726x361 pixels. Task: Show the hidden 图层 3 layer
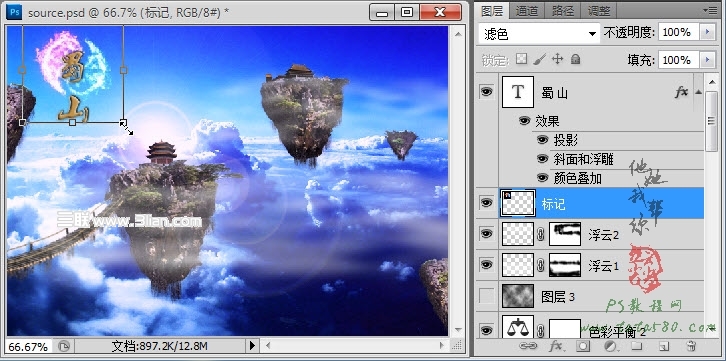[x=486, y=296]
